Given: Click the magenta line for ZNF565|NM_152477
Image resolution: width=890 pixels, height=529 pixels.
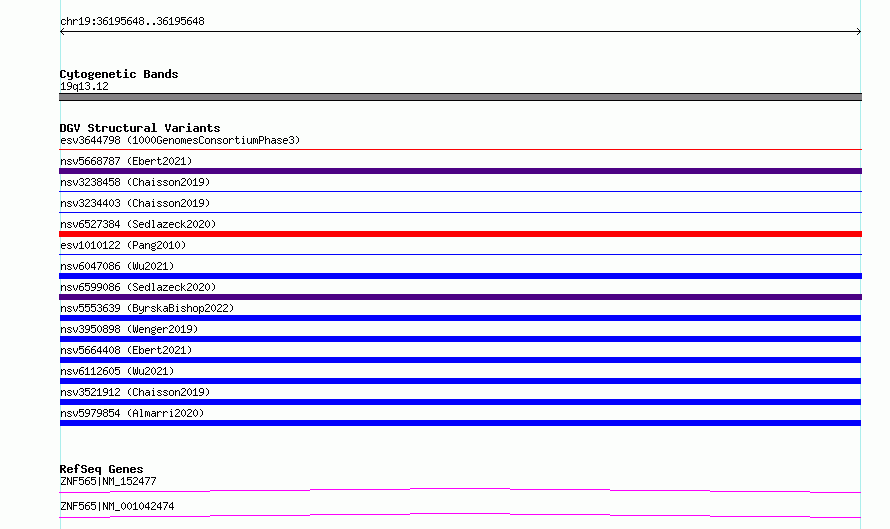Looking at the screenshot, I should pyautogui.click(x=460, y=490).
